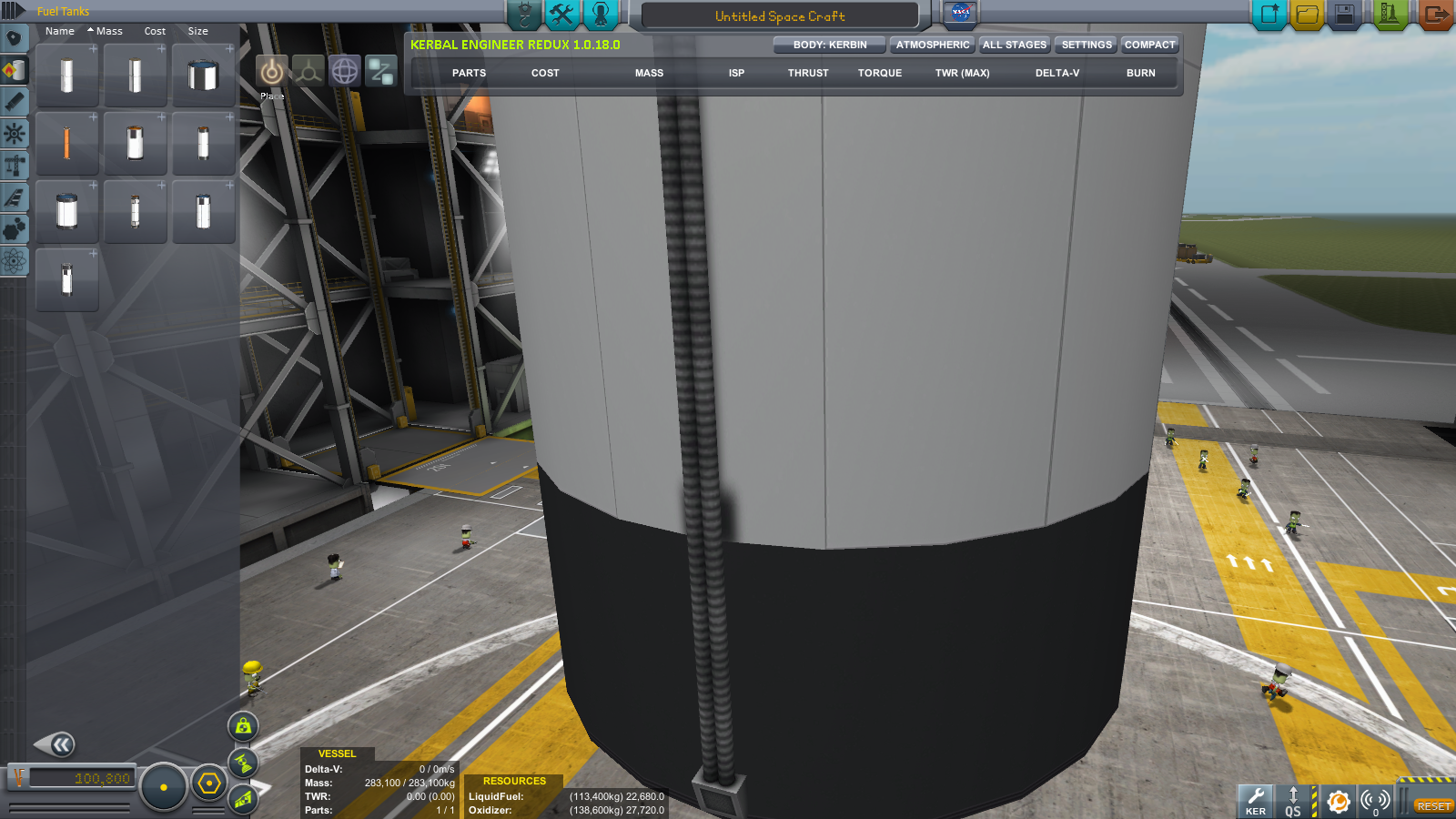
Task: Pick the thin orange fuel tank part
Action: (66, 144)
